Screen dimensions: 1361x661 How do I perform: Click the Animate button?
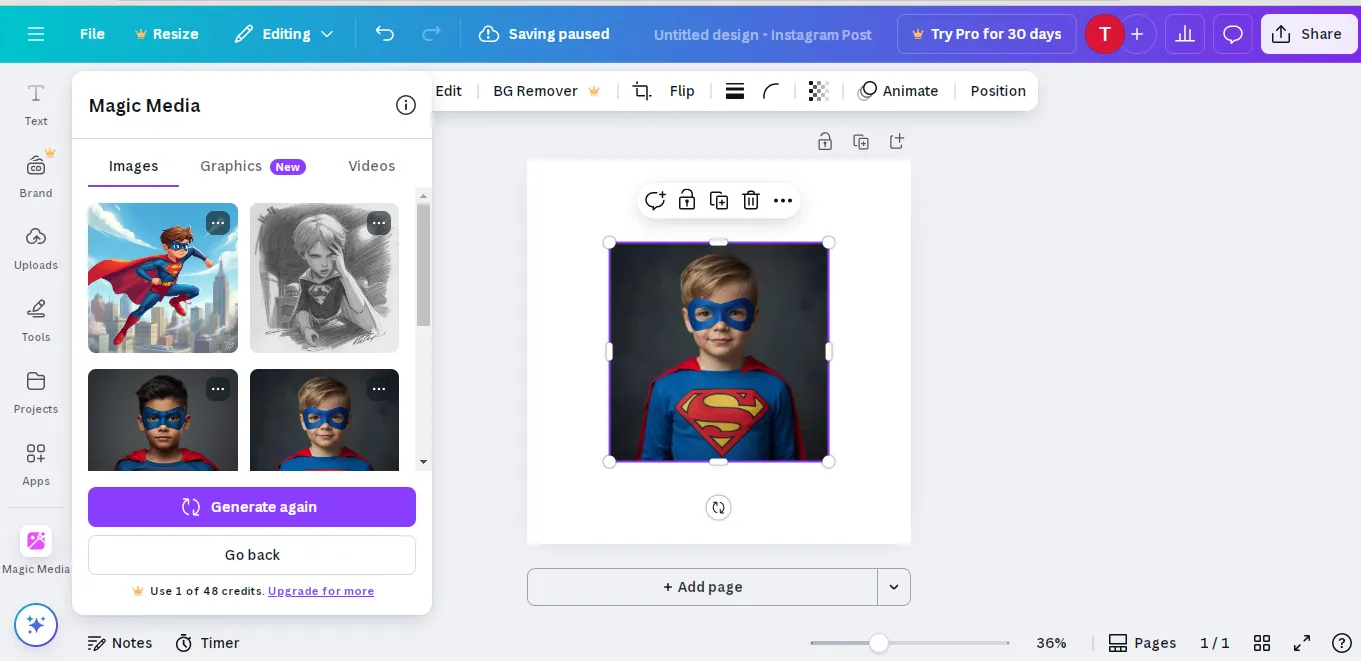[x=898, y=91]
